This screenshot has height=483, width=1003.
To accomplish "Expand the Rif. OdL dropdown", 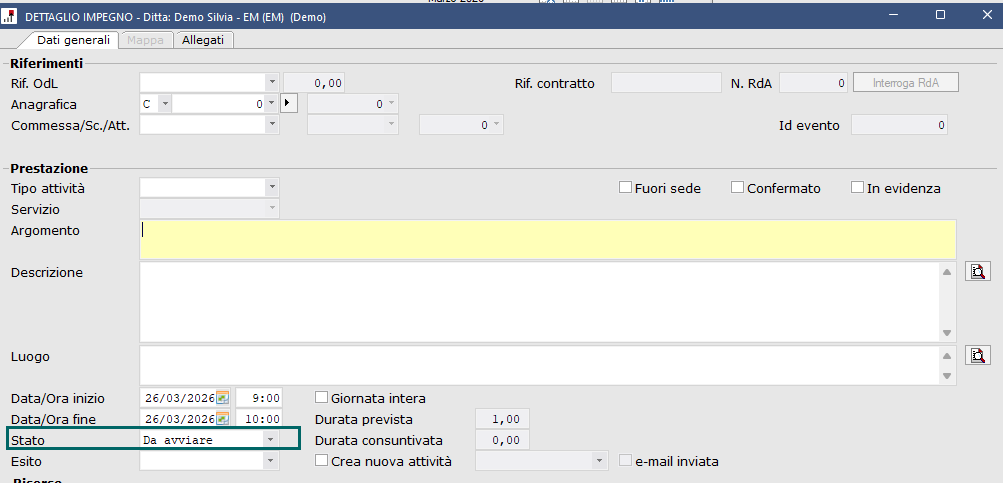I will (x=271, y=83).
